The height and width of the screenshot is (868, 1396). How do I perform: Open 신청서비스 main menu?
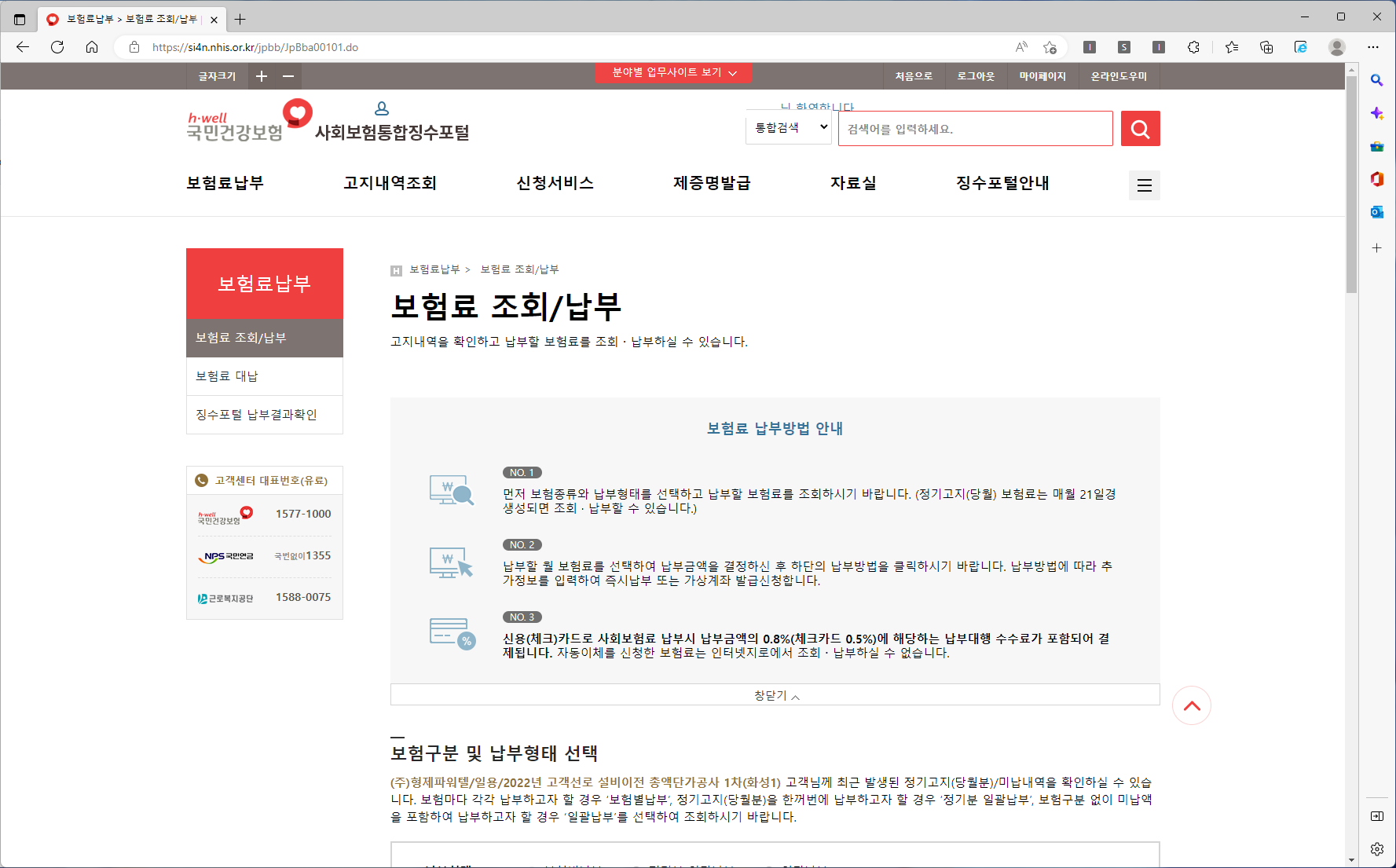click(555, 183)
